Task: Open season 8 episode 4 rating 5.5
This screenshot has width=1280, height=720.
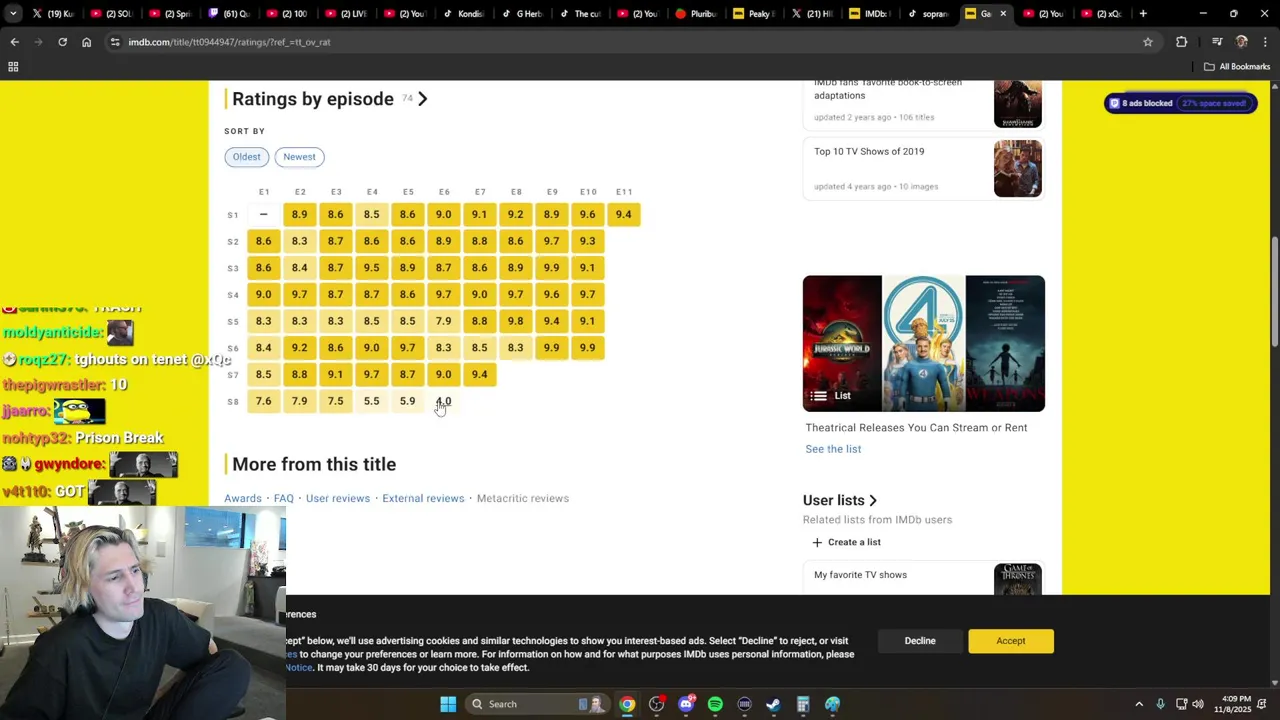Action: click(372, 401)
